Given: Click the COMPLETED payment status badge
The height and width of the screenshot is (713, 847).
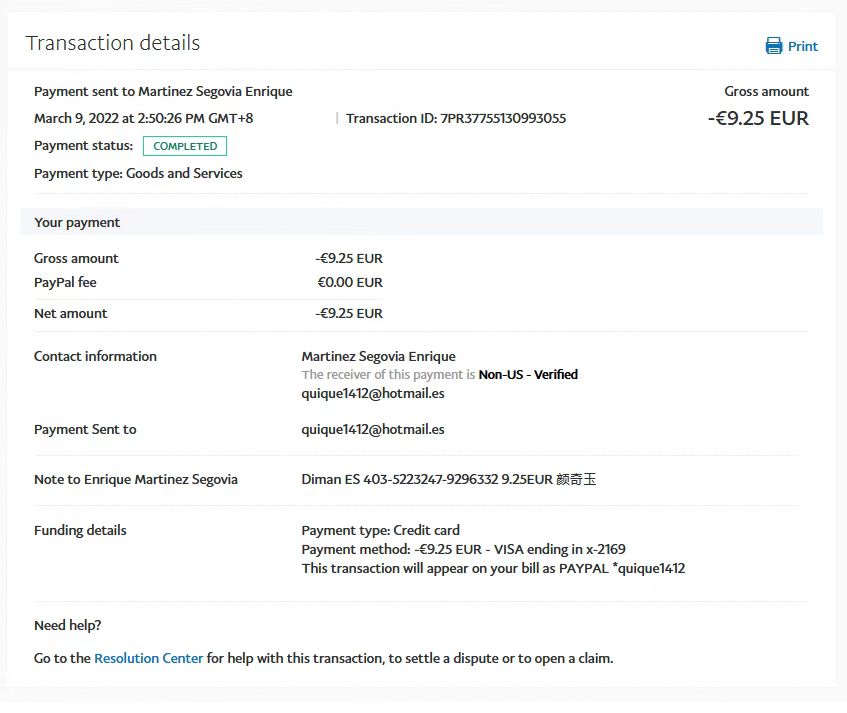Looking at the screenshot, I should [185, 146].
